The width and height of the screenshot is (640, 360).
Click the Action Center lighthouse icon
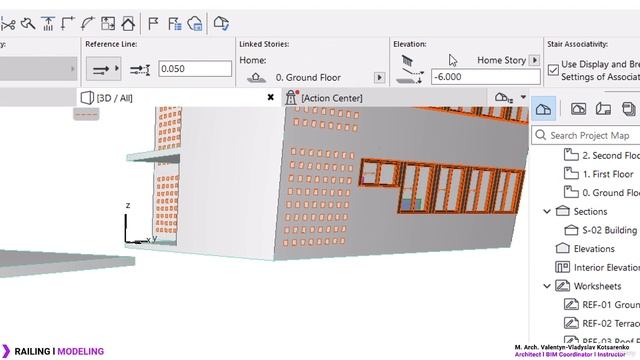pos(291,98)
